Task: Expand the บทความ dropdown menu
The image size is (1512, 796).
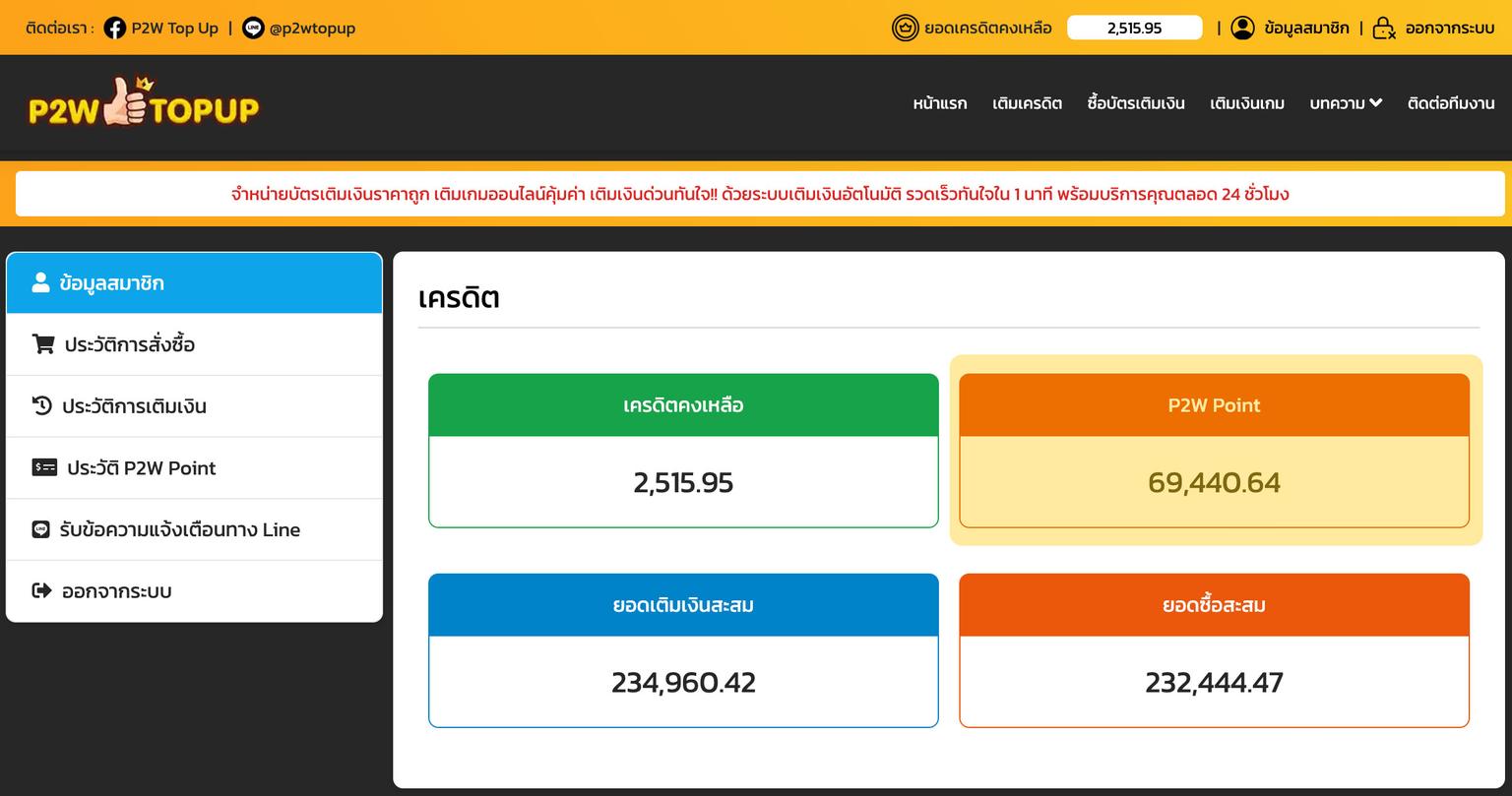Action: coord(1346,103)
